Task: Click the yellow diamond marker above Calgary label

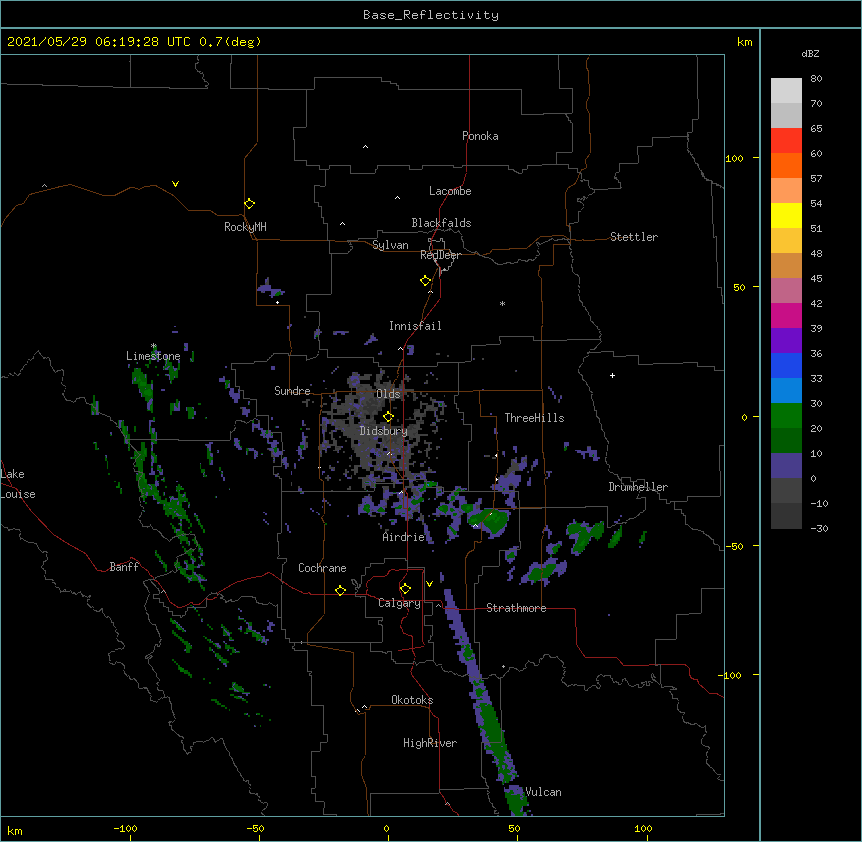Action: pos(405,589)
